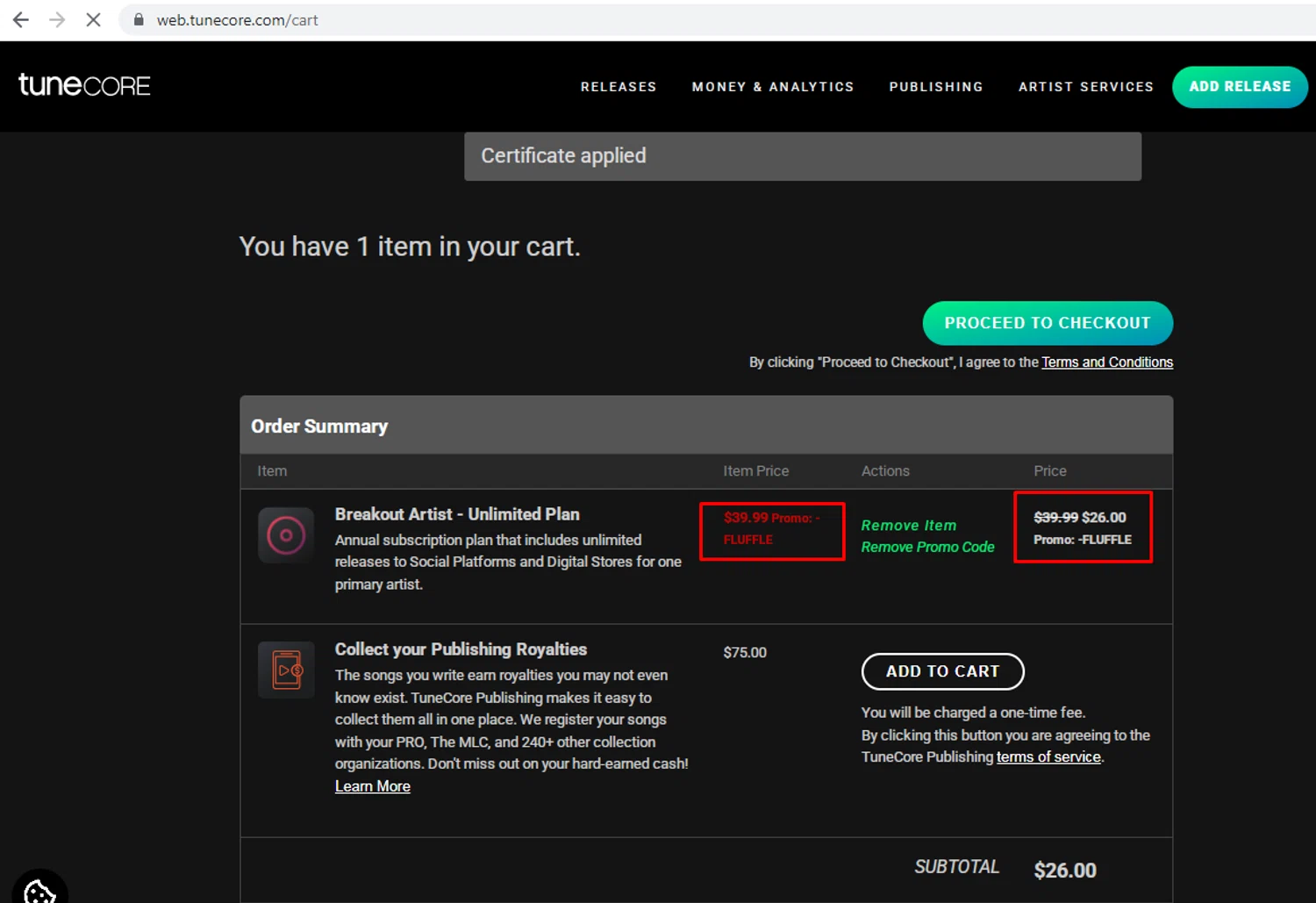Viewport: 1316px width, 903px height.
Task: Open the Terms and Conditions link
Action: [1107, 362]
